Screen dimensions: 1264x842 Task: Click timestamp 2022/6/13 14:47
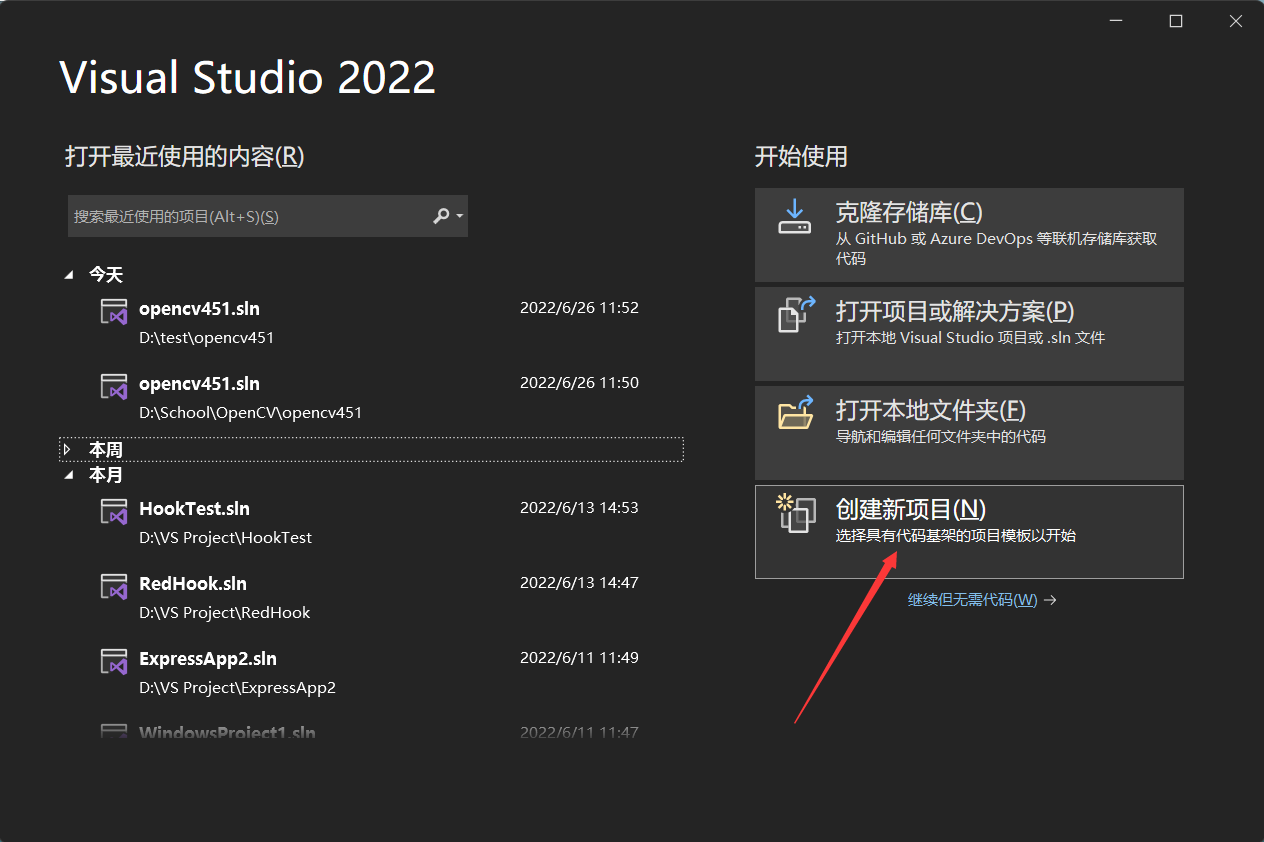(579, 583)
